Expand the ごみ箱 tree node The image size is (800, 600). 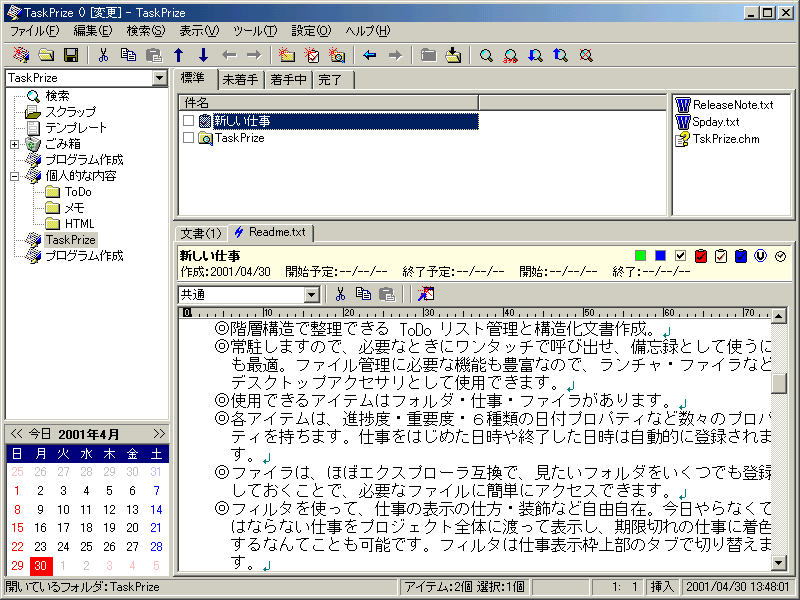click(14, 144)
